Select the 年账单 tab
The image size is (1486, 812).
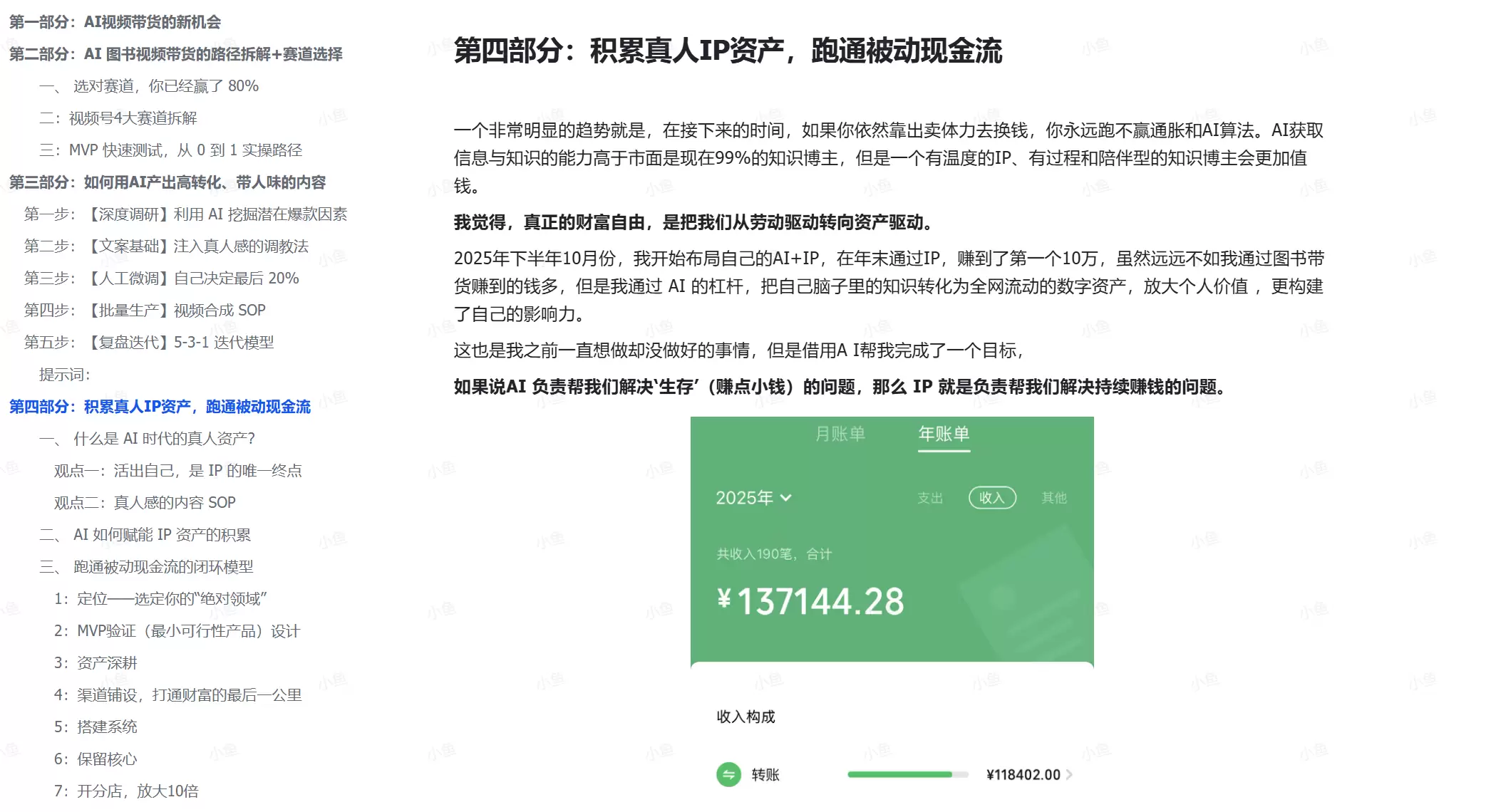coord(944,434)
